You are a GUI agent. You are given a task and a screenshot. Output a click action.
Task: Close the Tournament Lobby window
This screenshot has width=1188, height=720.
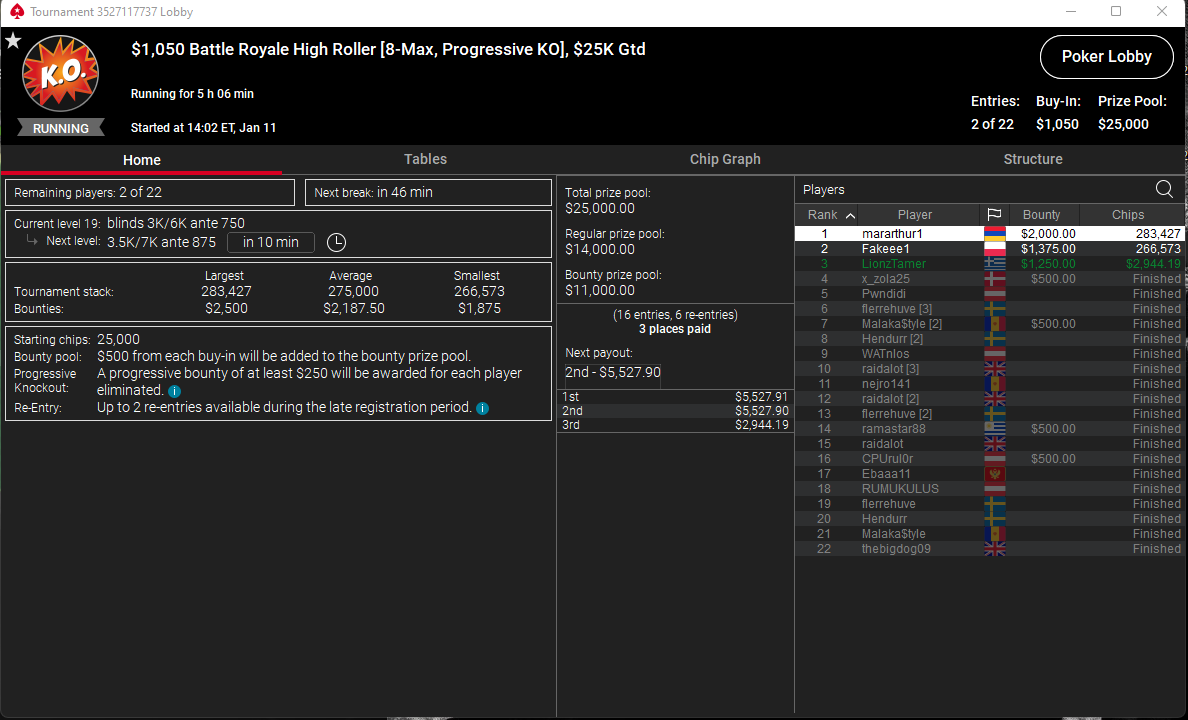click(x=1161, y=11)
